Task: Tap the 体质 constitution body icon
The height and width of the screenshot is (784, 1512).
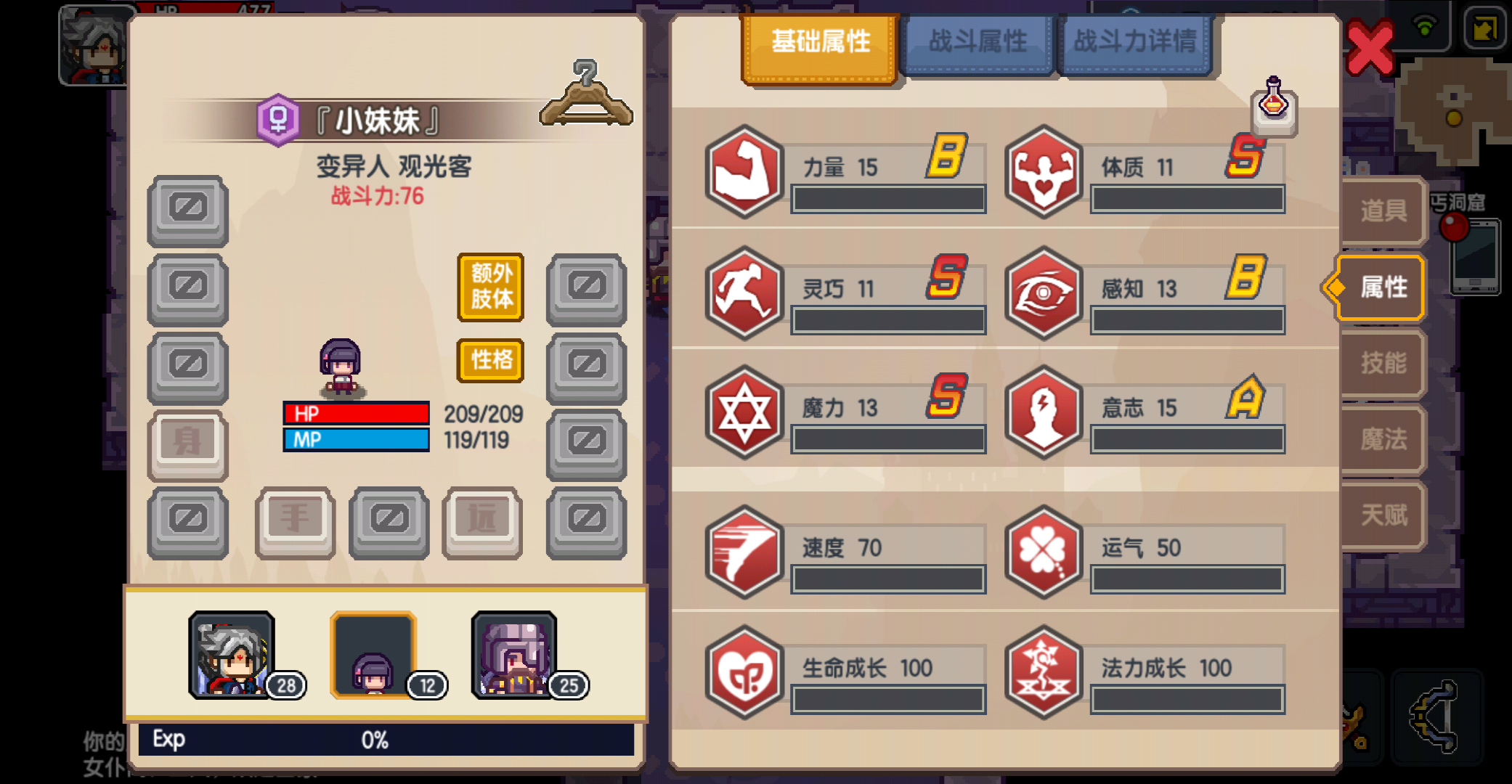Action: coord(1044,171)
